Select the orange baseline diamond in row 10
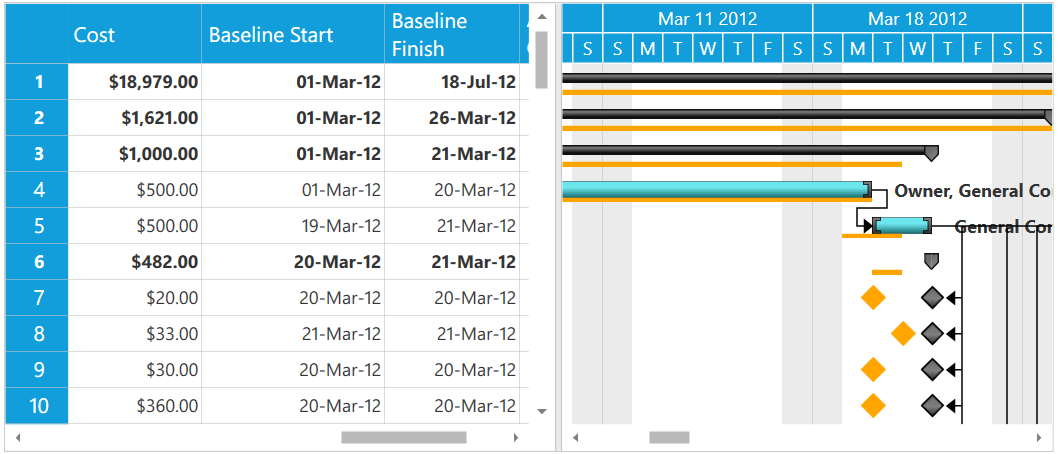 click(873, 406)
